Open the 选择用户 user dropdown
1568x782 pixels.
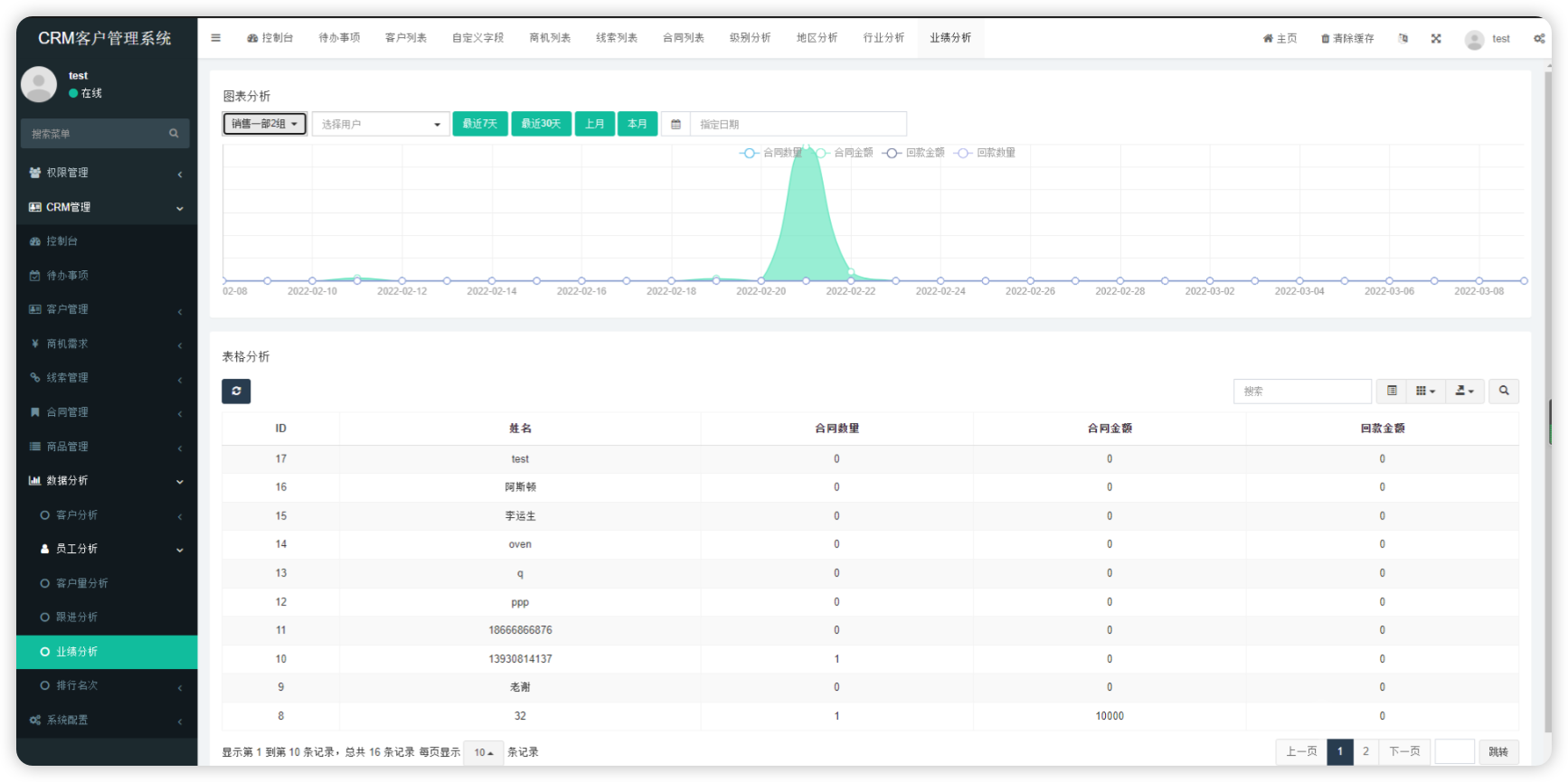point(381,124)
